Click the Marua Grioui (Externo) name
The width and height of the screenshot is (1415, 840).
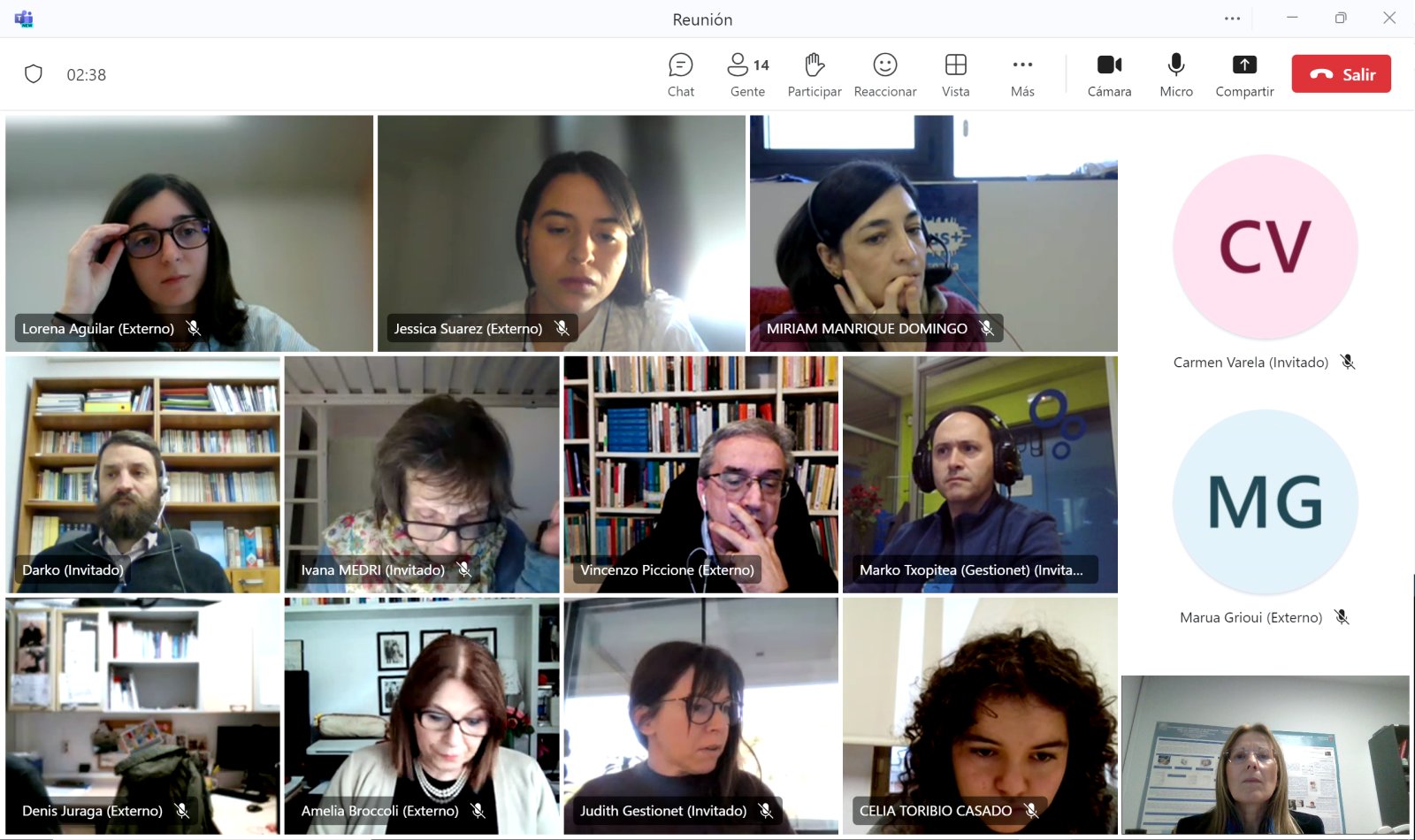[1251, 617]
